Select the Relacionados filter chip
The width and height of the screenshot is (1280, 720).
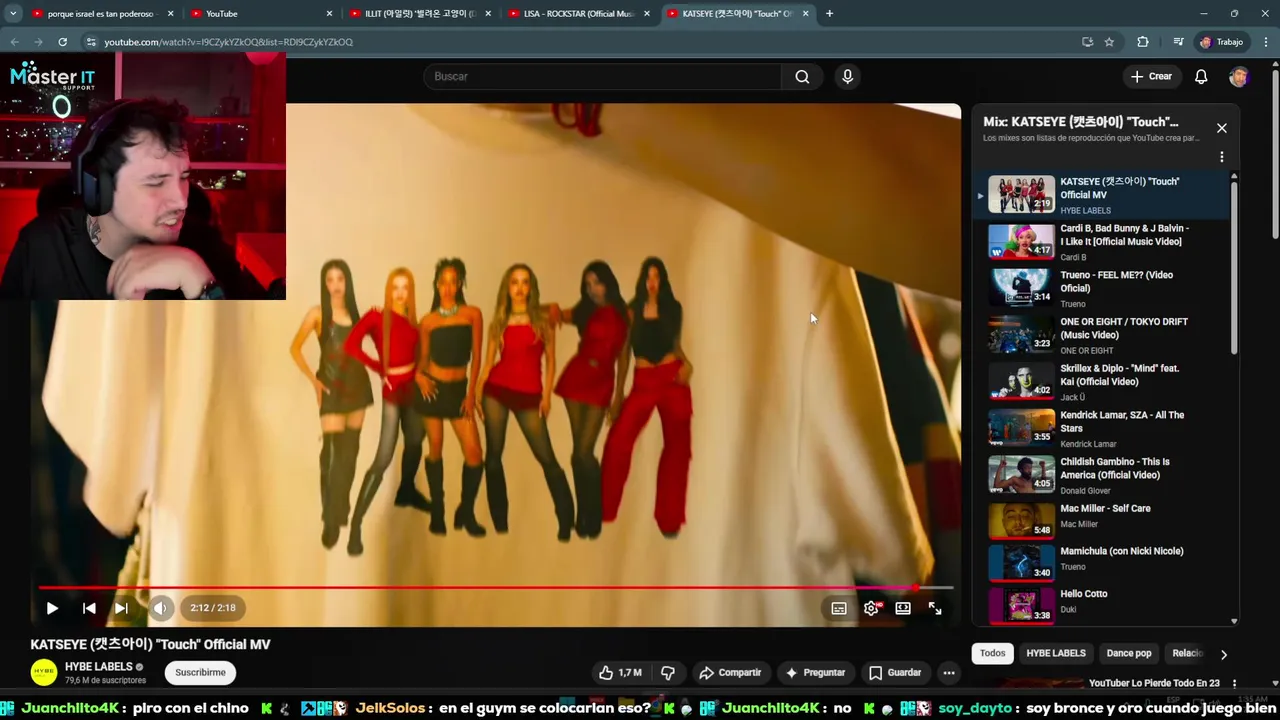1187,653
